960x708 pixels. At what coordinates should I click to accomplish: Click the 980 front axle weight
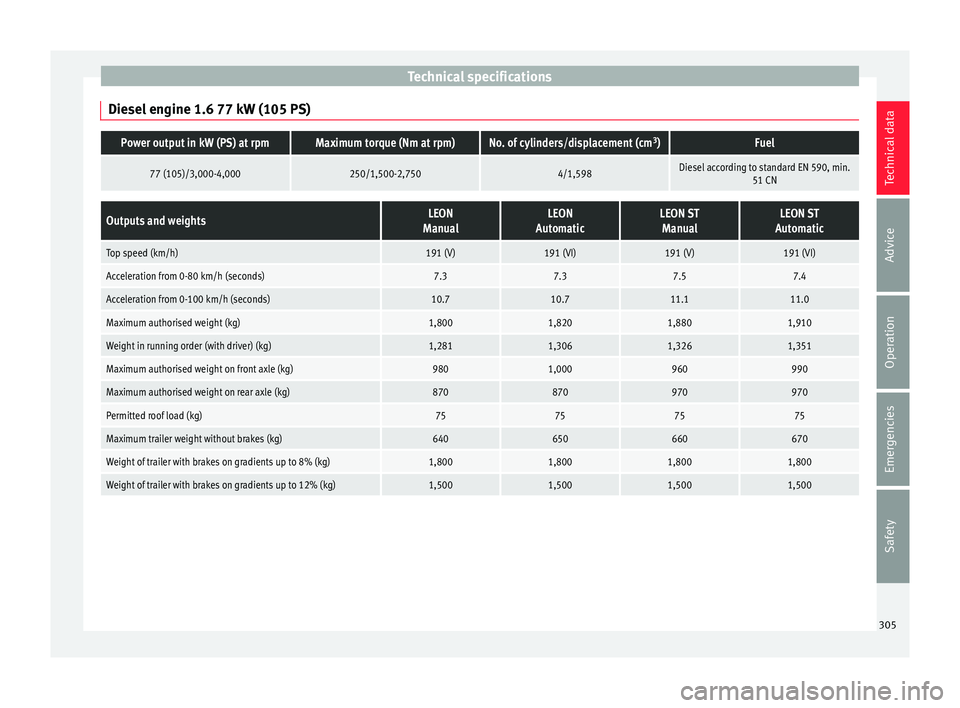pyautogui.click(x=440, y=369)
